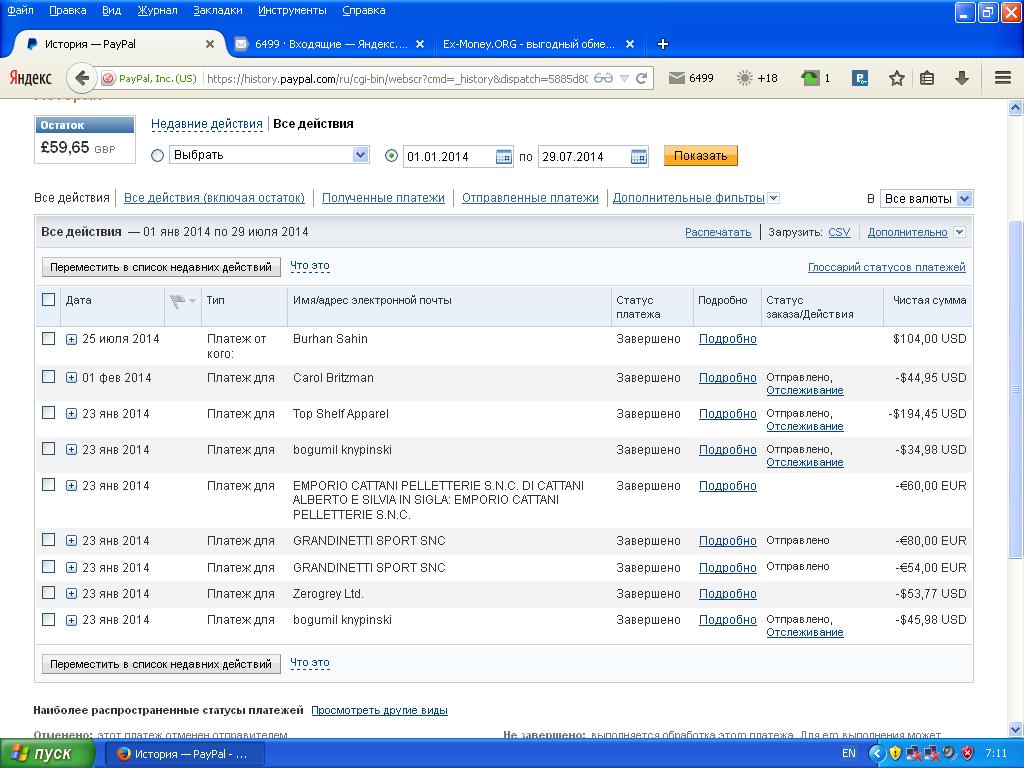
Task: Open the browser hamburger menu
Action: tap(1003, 78)
